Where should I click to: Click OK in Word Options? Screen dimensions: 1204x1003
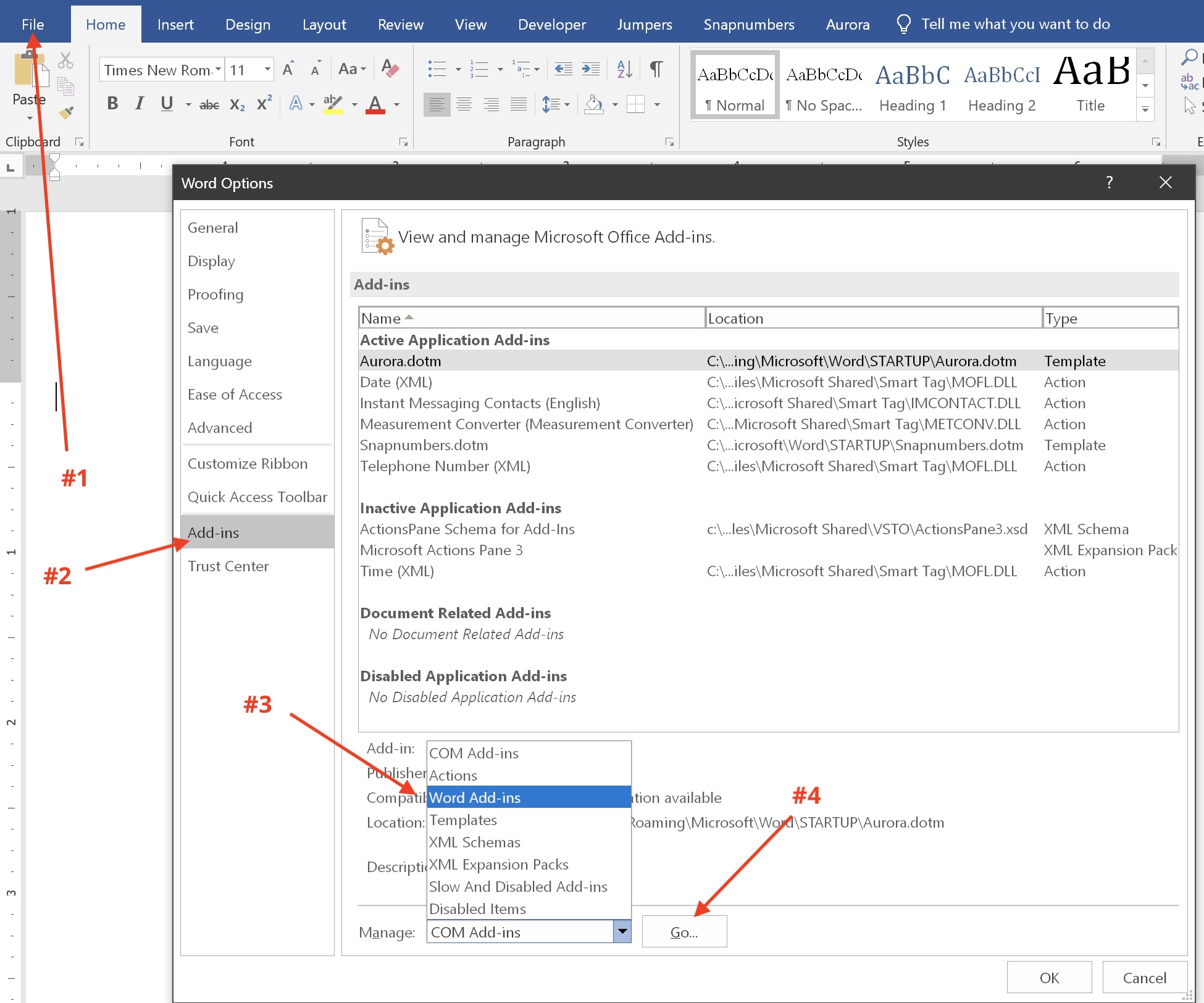pos(1049,977)
